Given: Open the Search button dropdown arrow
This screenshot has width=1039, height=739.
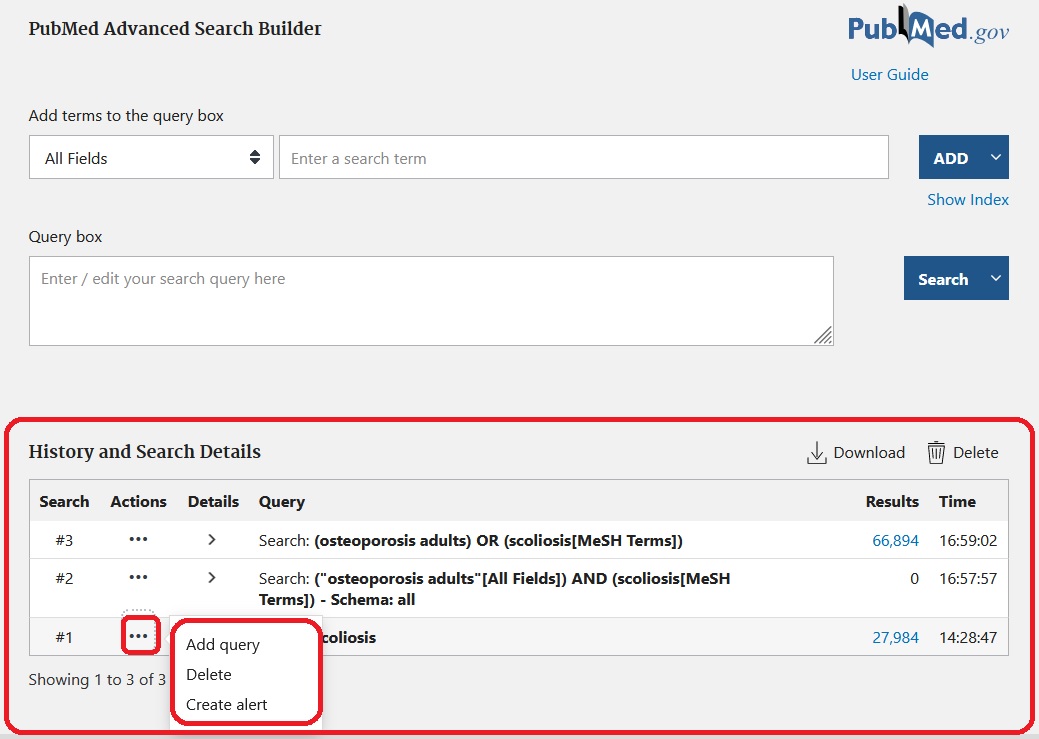Looking at the screenshot, I should pos(995,279).
